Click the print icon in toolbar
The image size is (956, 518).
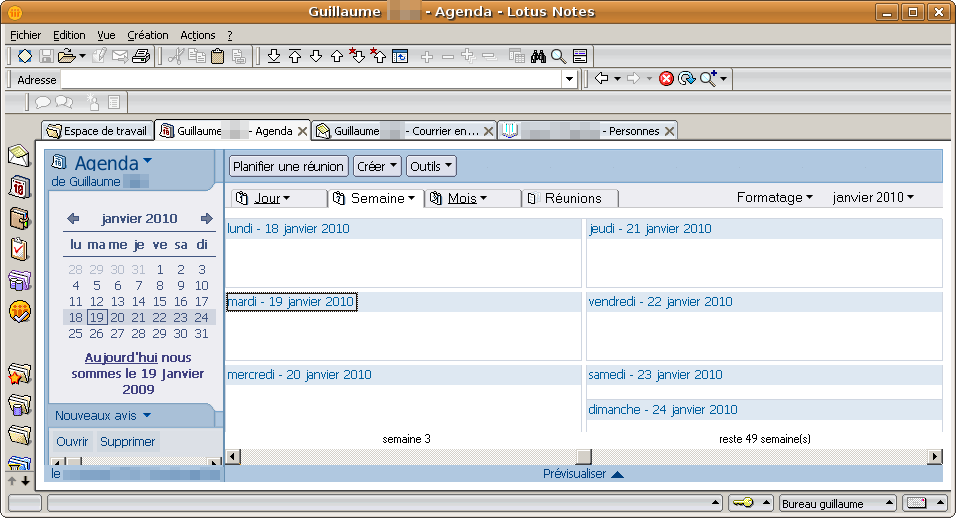click(141, 56)
